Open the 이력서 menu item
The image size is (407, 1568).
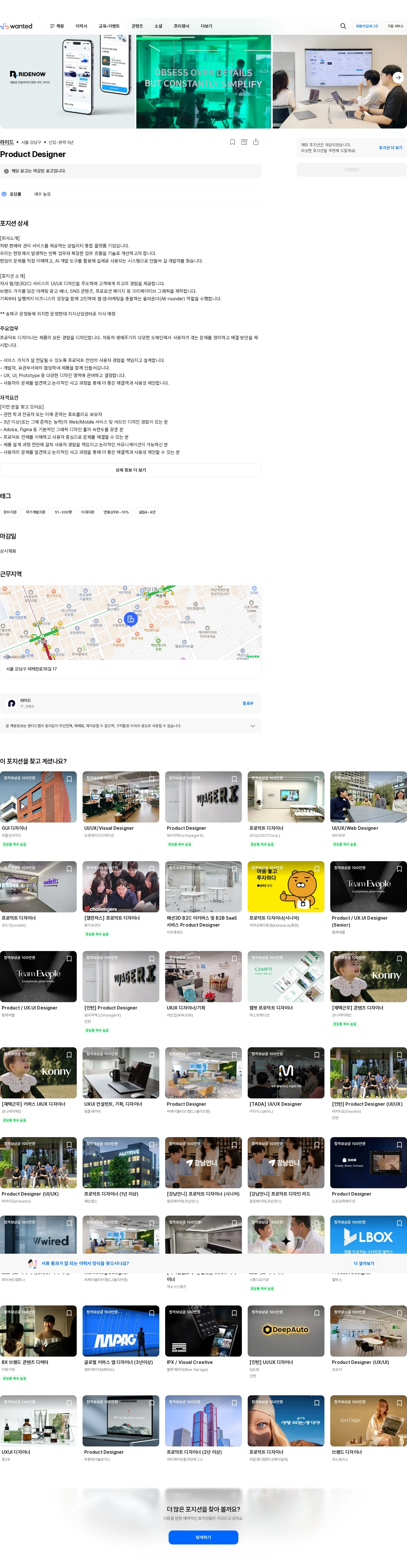pos(81,26)
